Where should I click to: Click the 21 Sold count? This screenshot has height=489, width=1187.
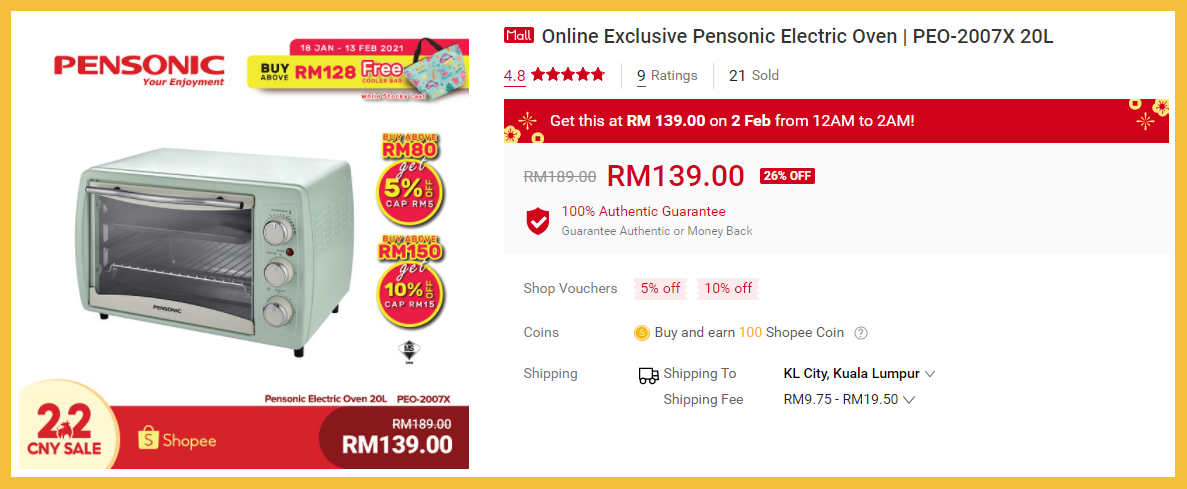coord(753,75)
